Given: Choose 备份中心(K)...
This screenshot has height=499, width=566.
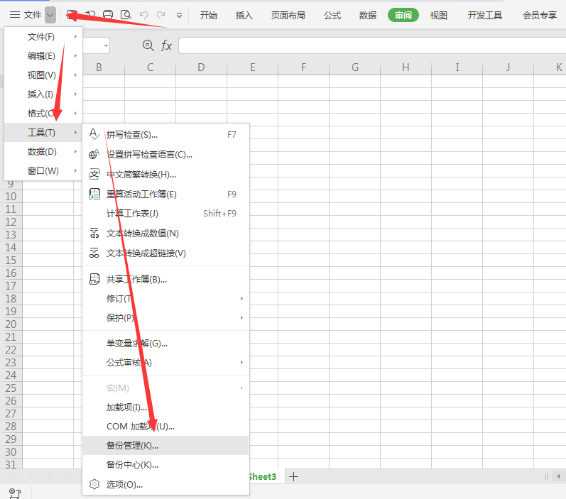Looking at the screenshot, I should coord(166,465).
